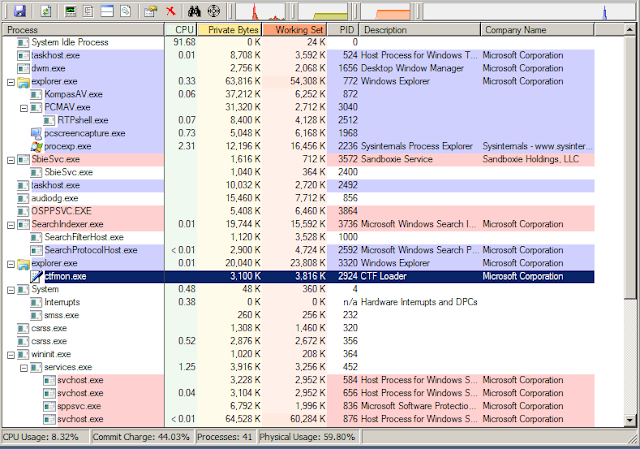Sort by the Description column header
Screen dimensions: 640x449
pos(420,30)
